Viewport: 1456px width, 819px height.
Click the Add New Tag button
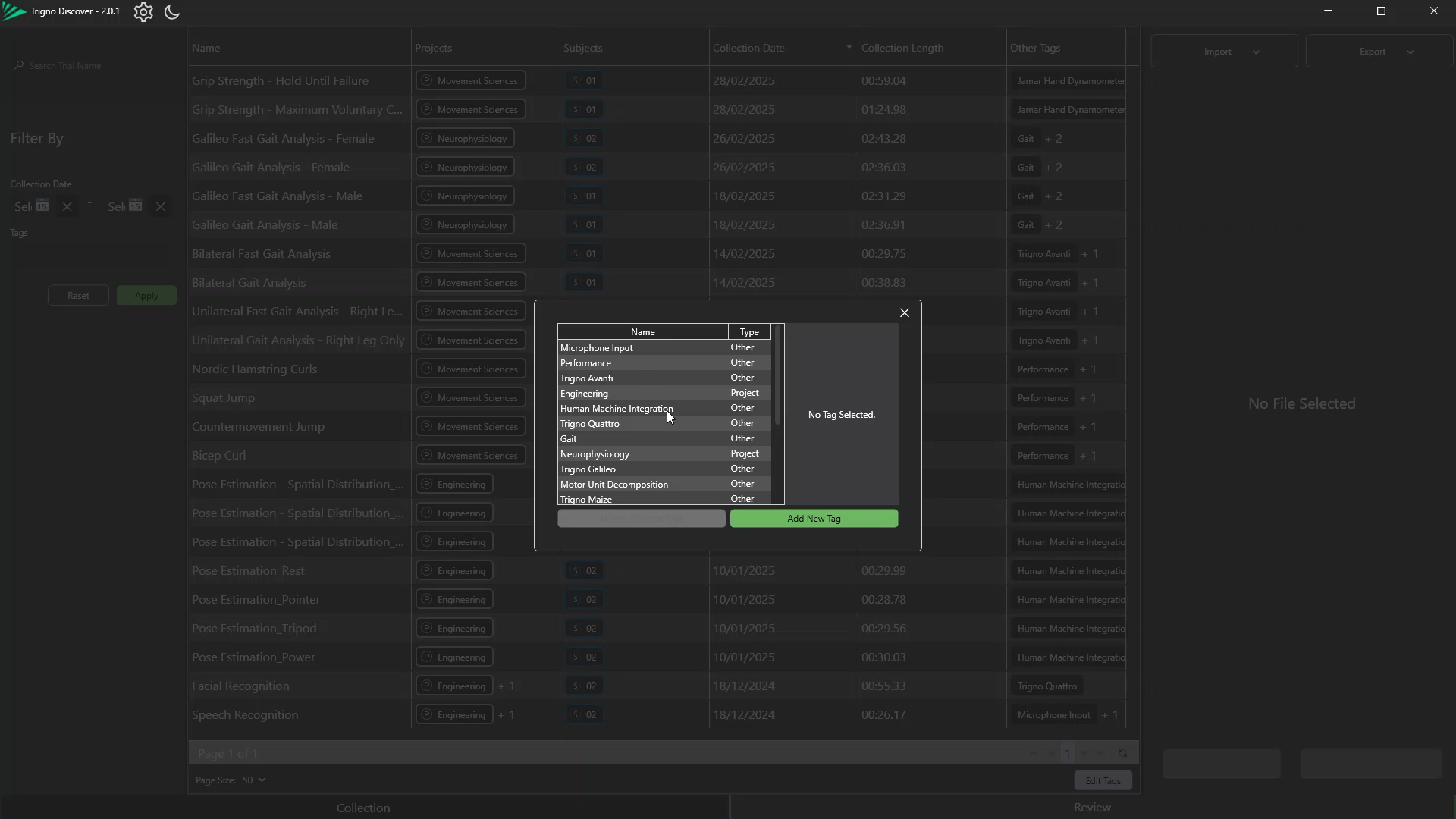coord(814,519)
